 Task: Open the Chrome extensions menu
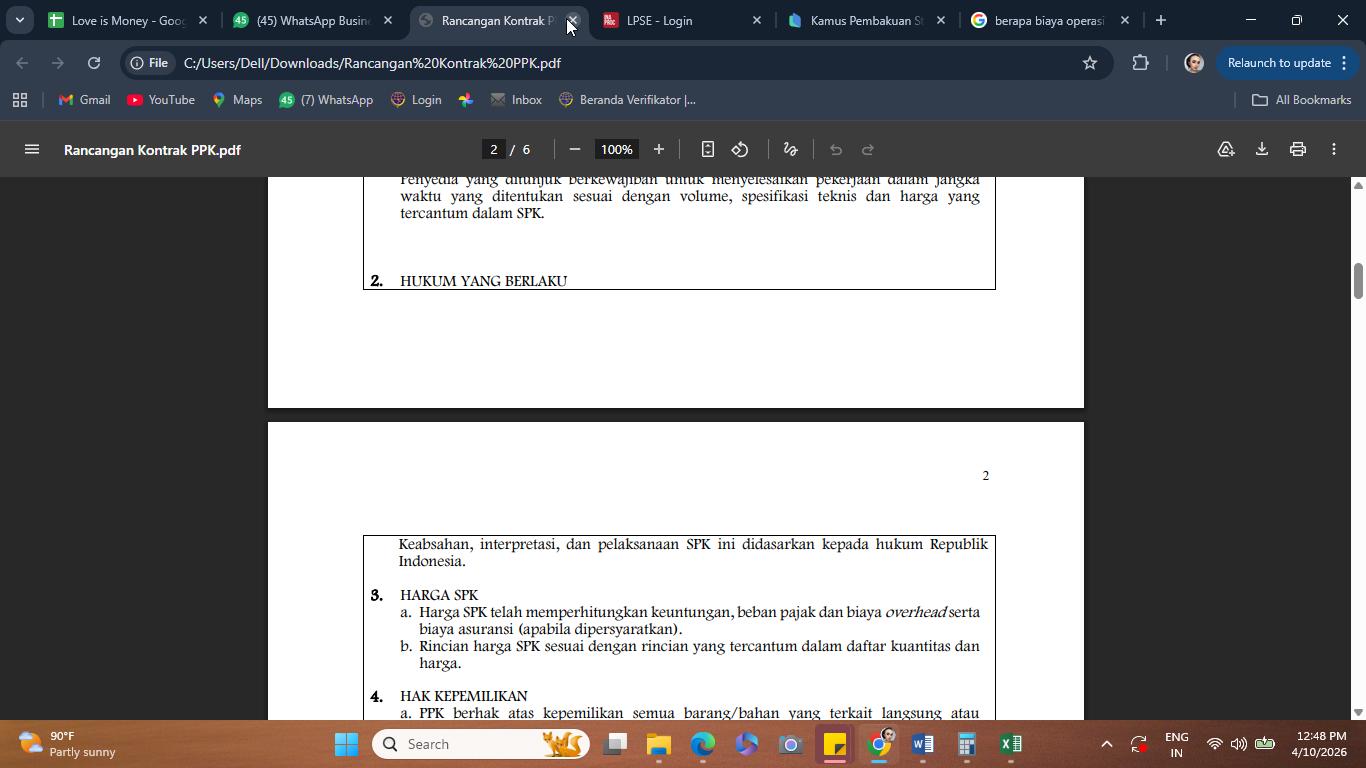[1141, 63]
